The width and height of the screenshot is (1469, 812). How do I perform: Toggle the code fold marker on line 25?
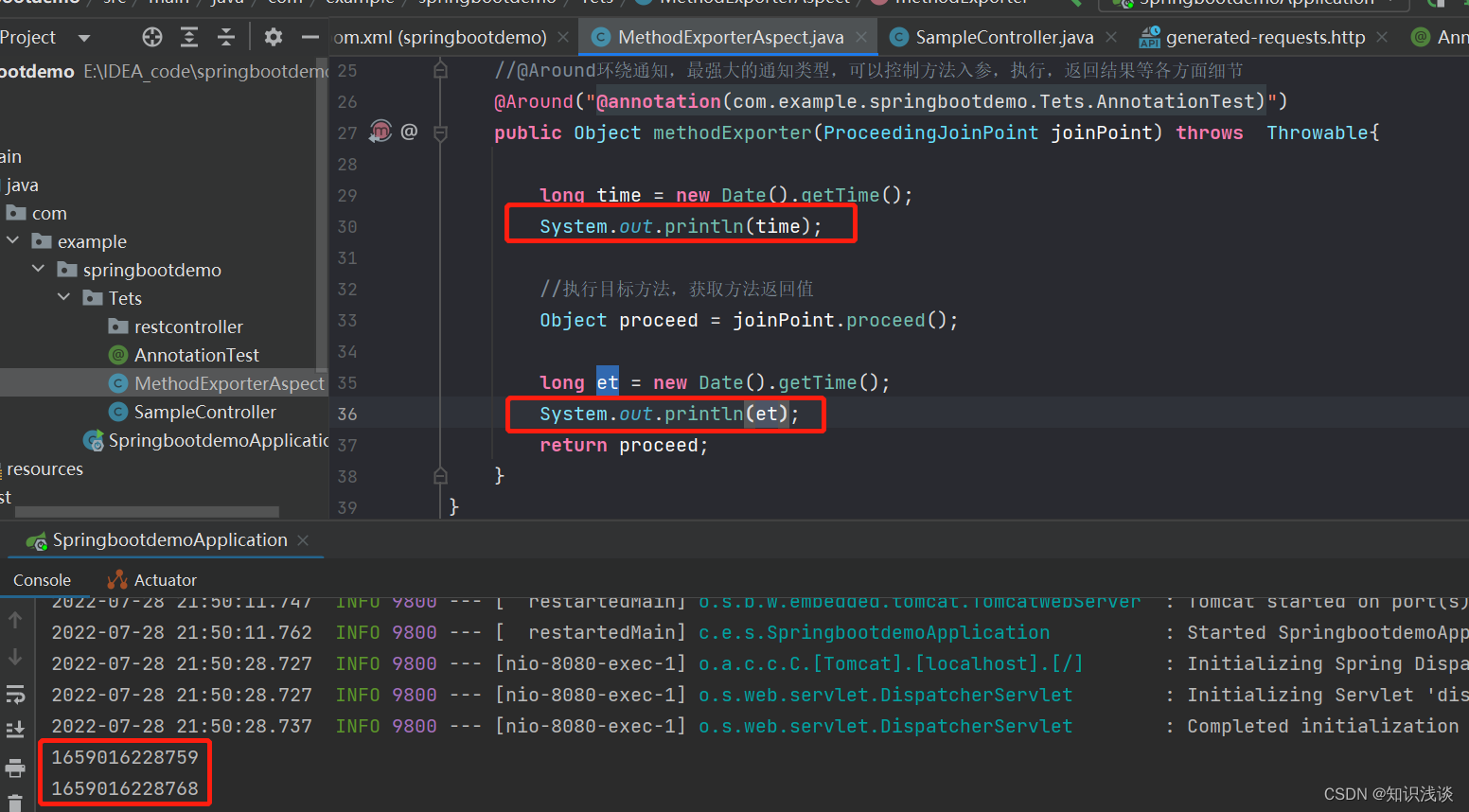click(440, 70)
